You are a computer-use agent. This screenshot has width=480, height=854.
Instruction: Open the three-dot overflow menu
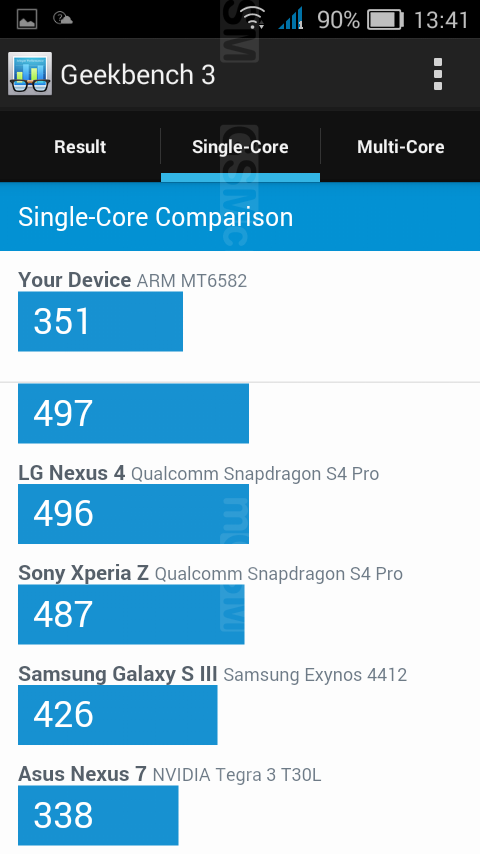438,74
